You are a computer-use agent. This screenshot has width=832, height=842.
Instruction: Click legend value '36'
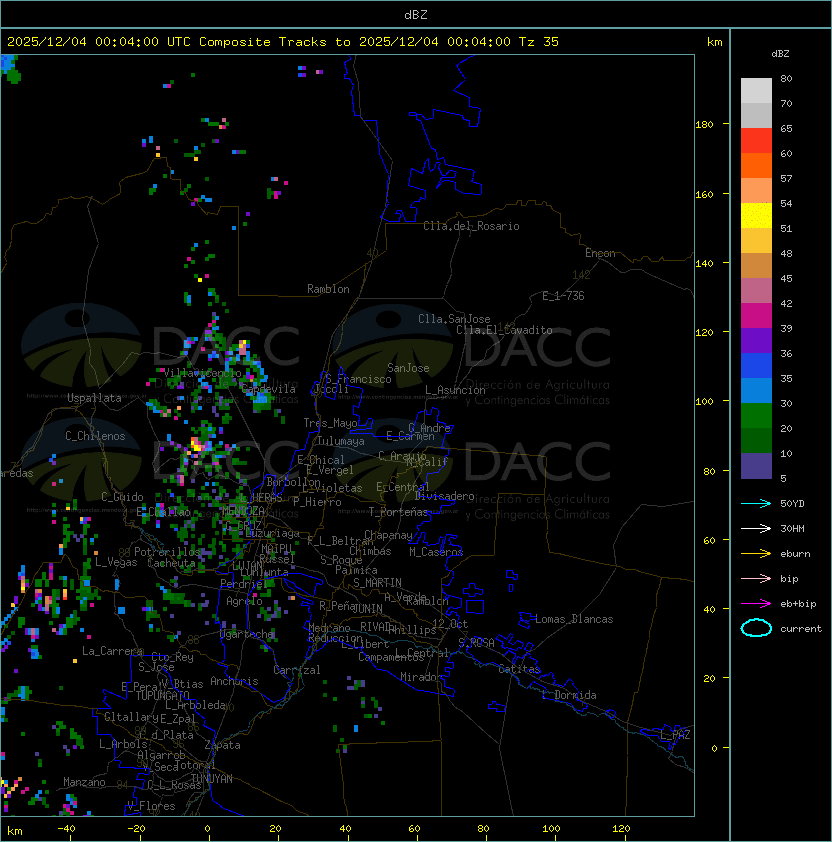click(786, 353)
